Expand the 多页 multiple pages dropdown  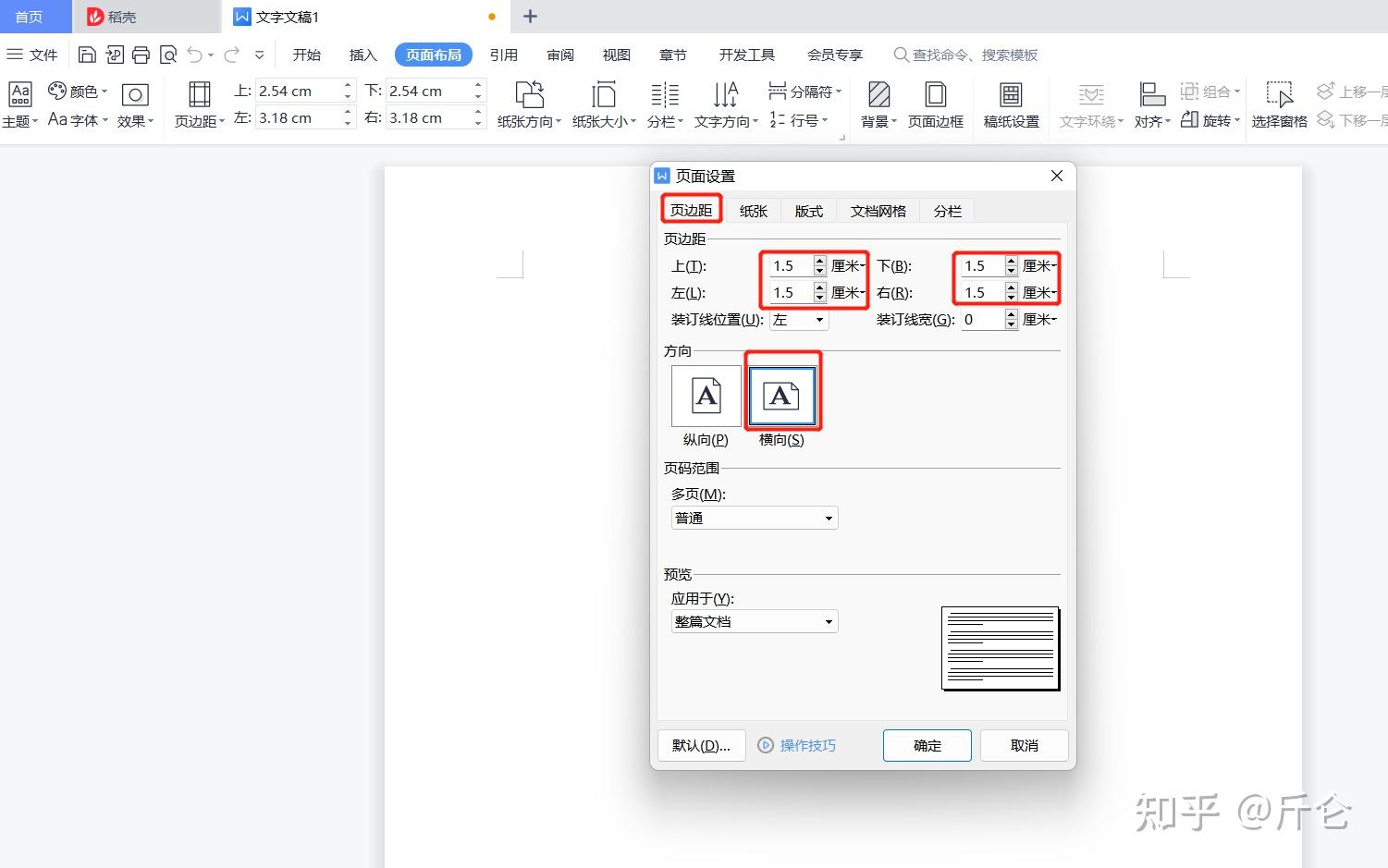tap(754, 518)
